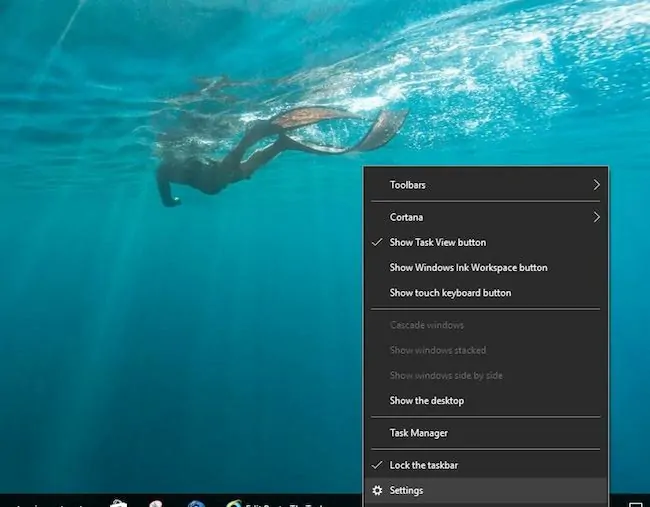This screenshot has height=507, width=650.
Task: Select Show the desktop
Action: tap(485, 401)
